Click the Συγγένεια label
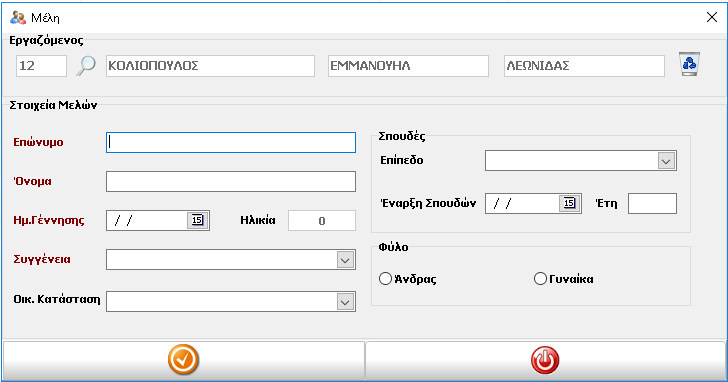The image size is (728, 382). pos(42,259)
